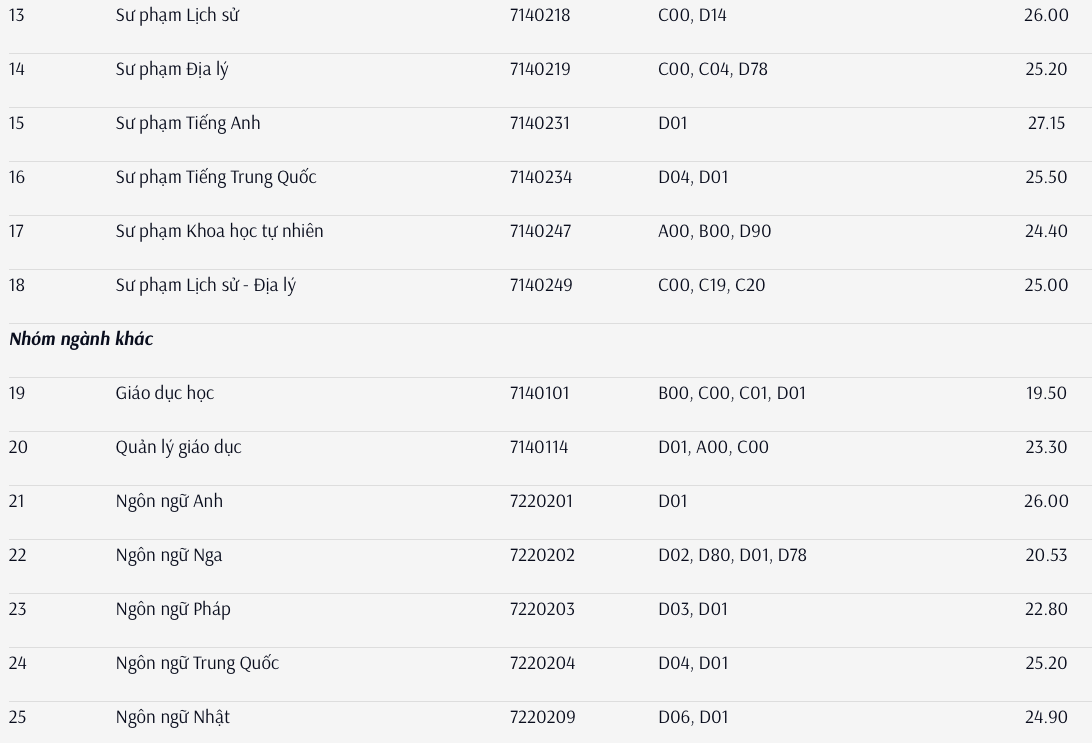Select the Ngôn ngữ Pháp major
Image resolution: width=1092 pixels, height=743 pixels.
click(x=172, y=609)
